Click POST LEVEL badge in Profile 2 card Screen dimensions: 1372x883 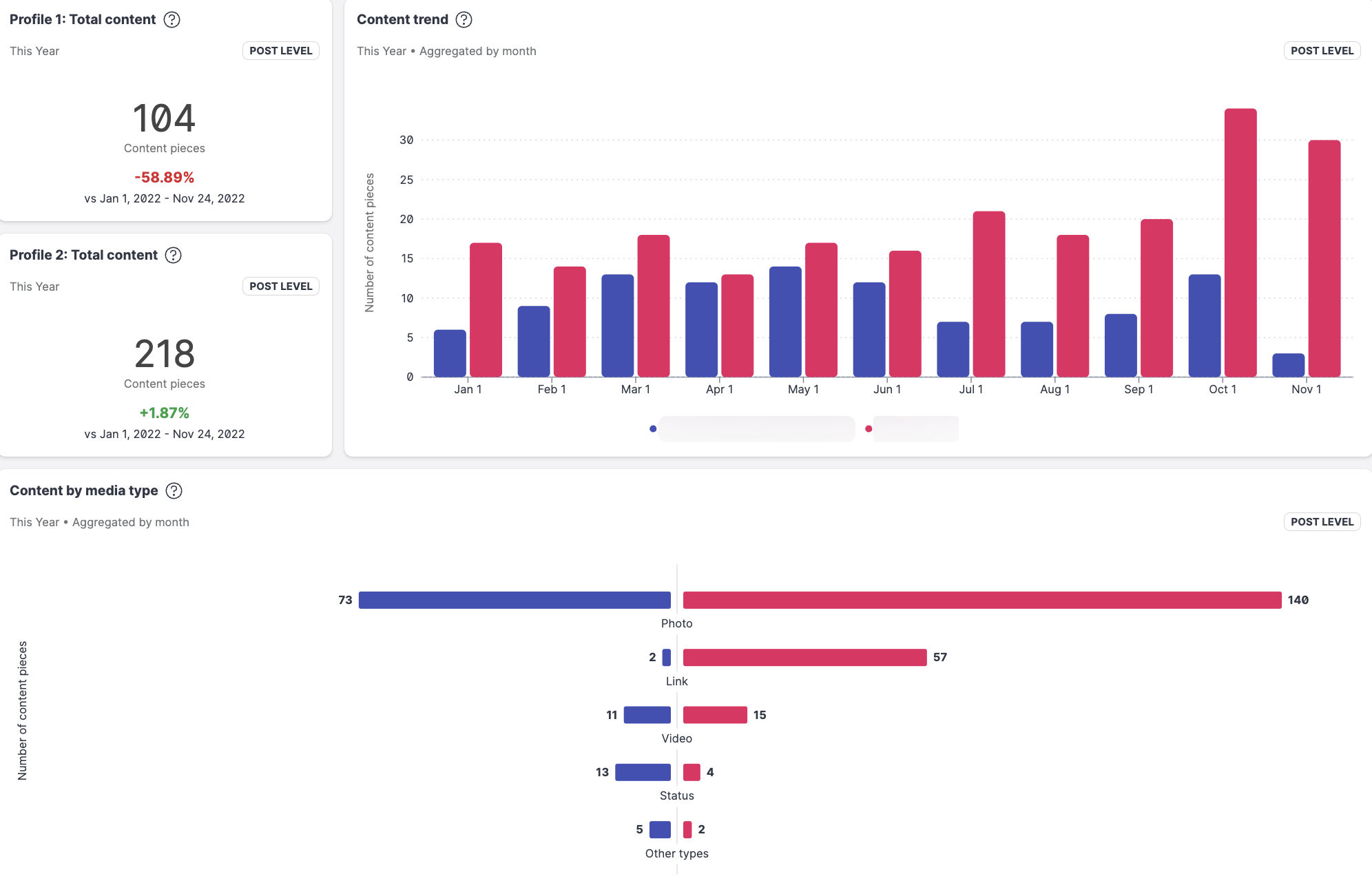tap(280, 287)
